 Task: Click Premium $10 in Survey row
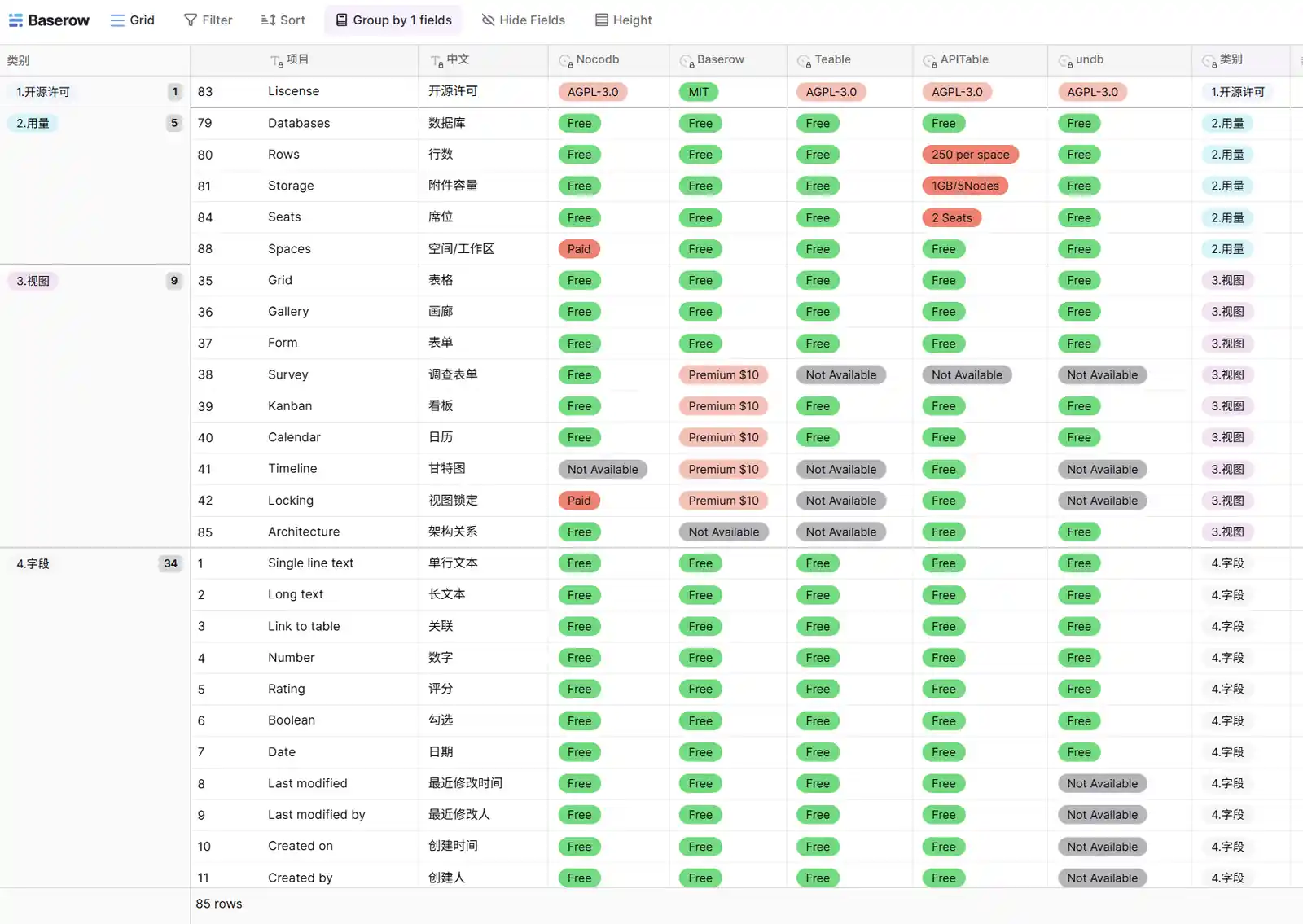[x=723, y=374]
